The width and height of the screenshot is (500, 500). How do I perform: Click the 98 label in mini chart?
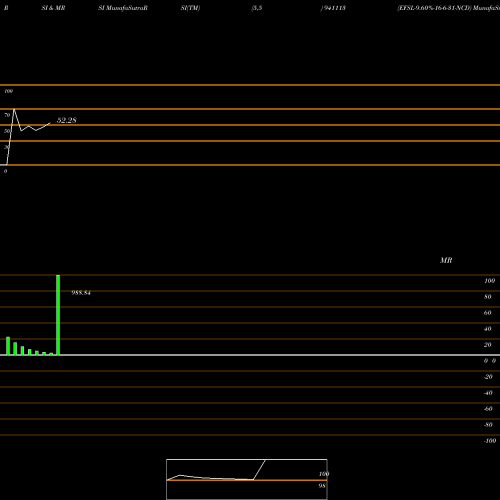(x=322, y=486)
